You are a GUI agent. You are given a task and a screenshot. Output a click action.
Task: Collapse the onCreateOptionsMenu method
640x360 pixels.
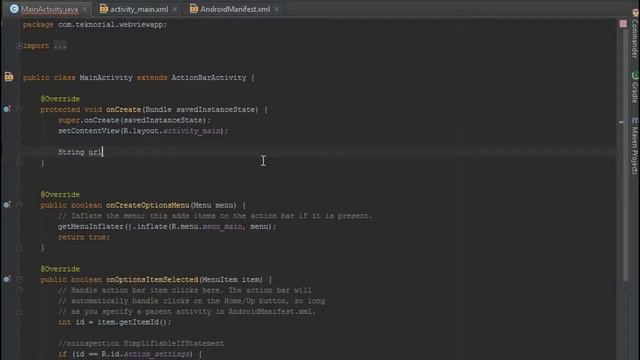19,205
